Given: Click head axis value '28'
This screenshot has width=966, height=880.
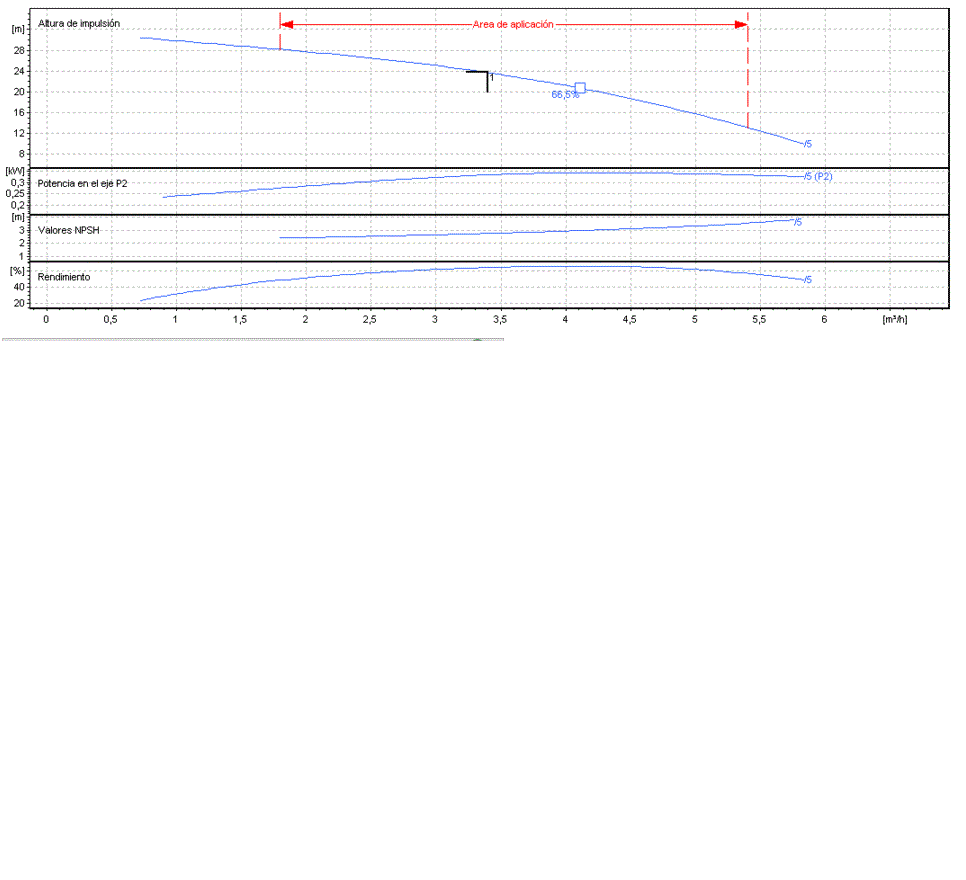Looking at the screenshot, I should point(19,51).
